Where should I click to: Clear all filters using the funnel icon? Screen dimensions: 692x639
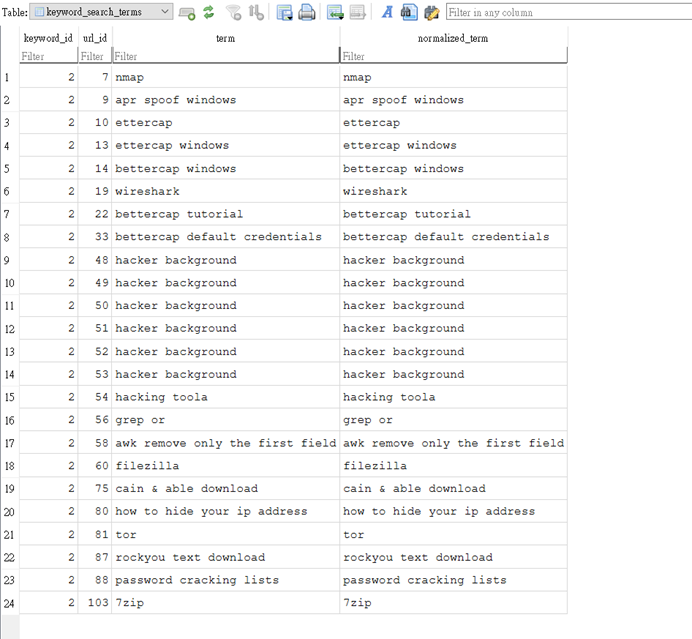(233, 12)
